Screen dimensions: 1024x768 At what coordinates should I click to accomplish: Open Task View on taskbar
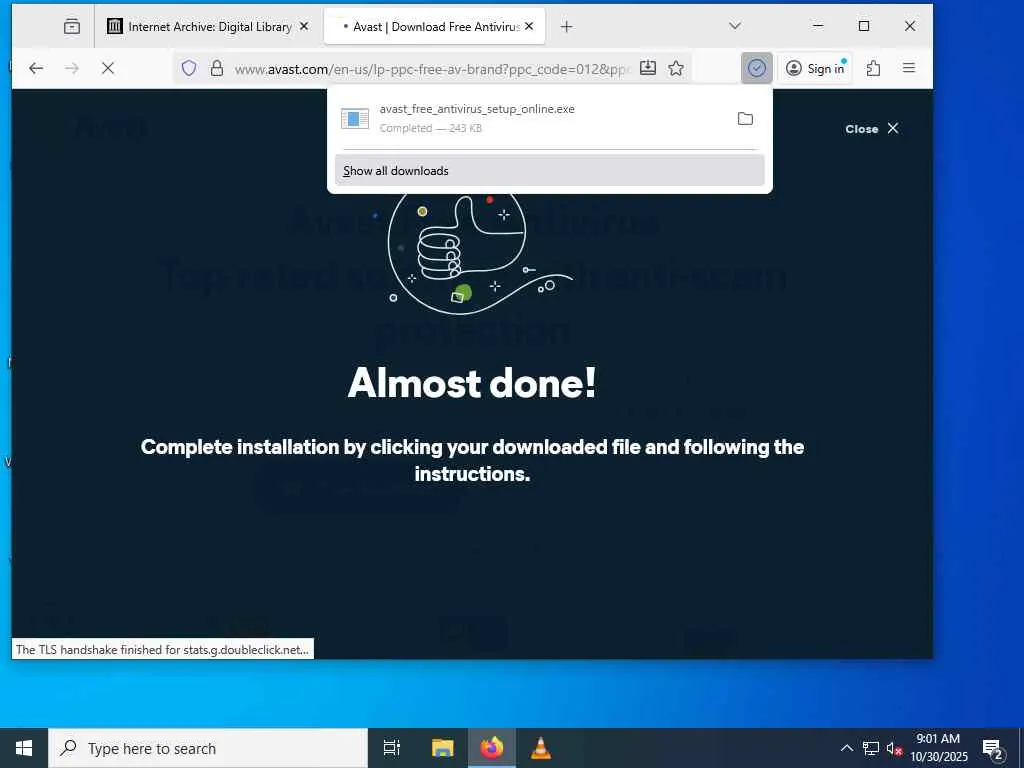point(392,748)
